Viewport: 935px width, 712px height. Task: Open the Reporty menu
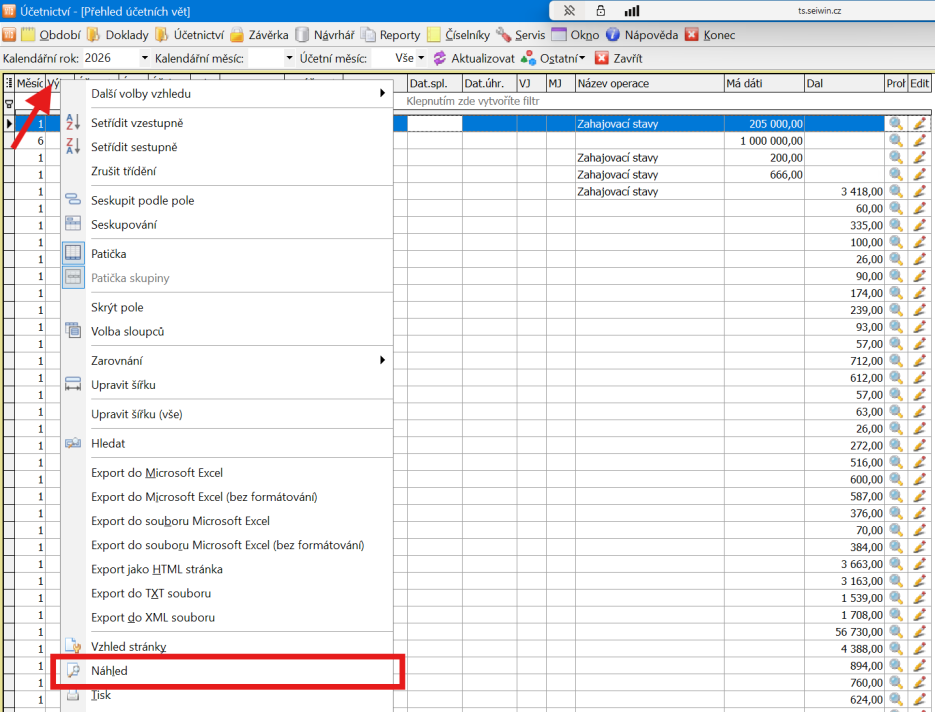point(391,35)
